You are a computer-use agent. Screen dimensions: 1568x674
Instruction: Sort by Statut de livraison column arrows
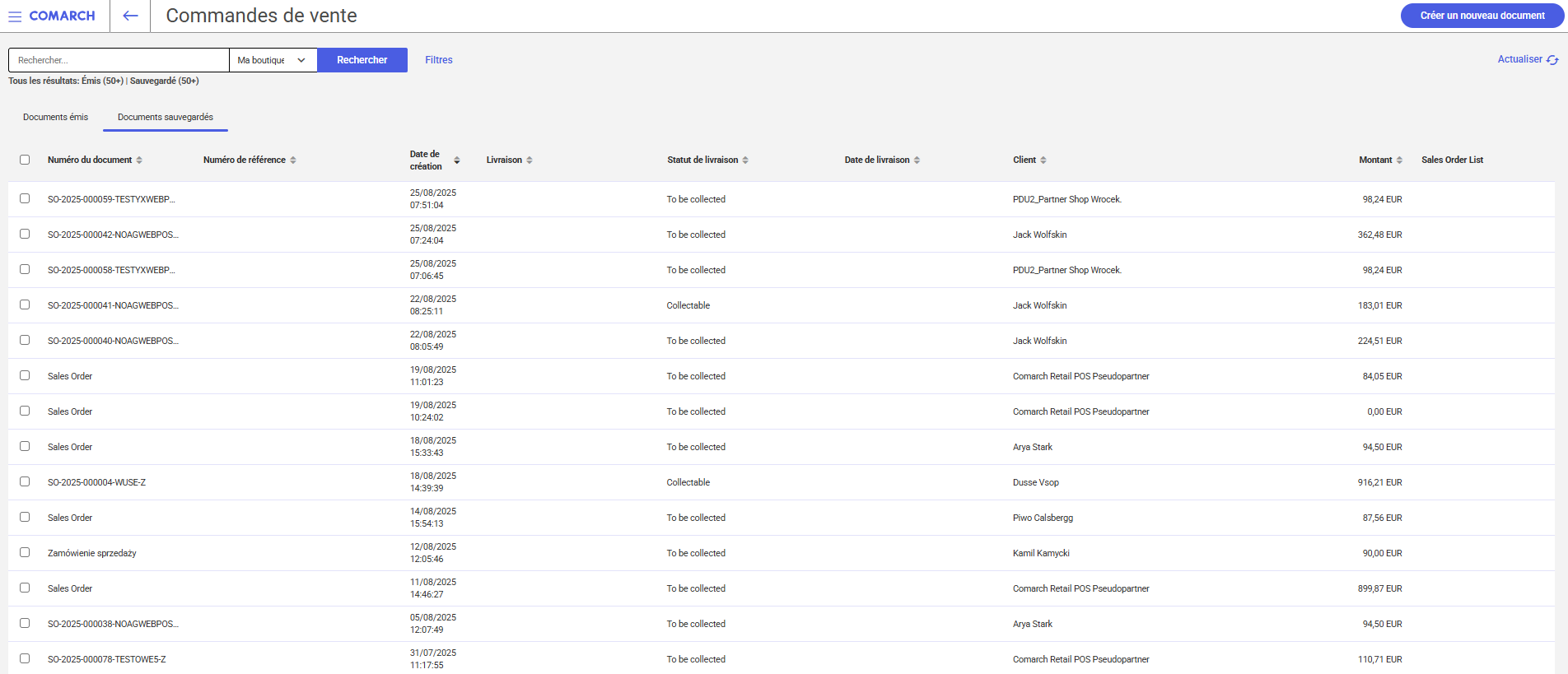click(x=745, y=160)
